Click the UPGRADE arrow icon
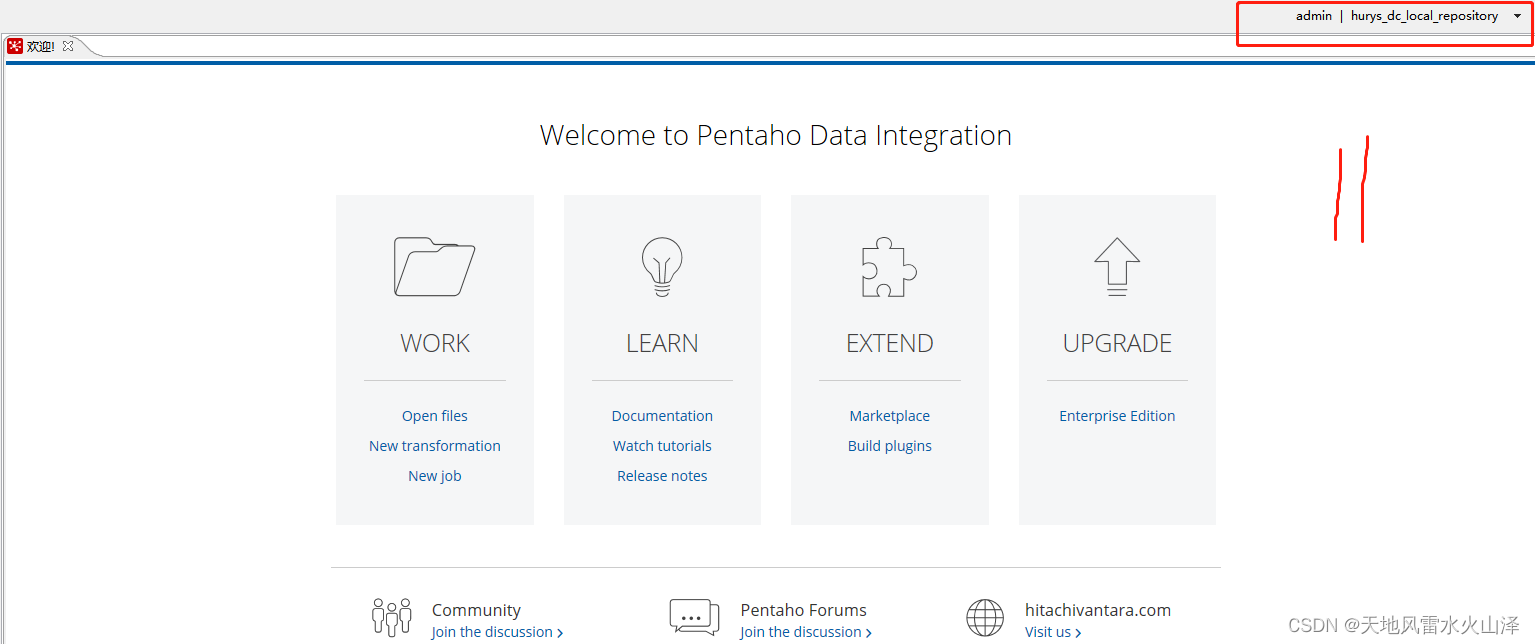 coord(1117,267)
